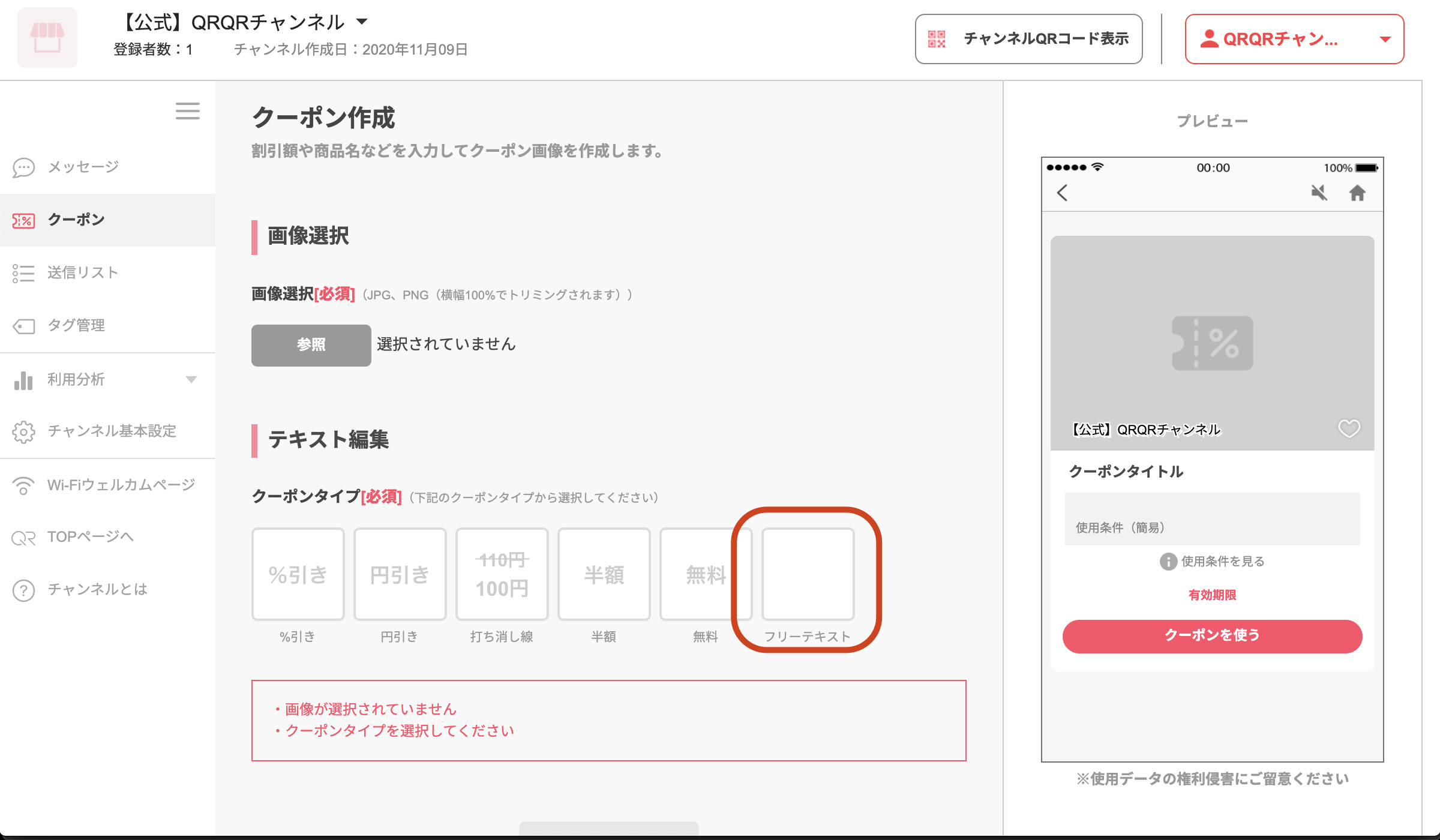Image resolution: width=1440 pixels, height=840 pixels.
Task: Click the hamburger menu icon in sidebar
Action: pyautogui.click(x=187, y=111)
